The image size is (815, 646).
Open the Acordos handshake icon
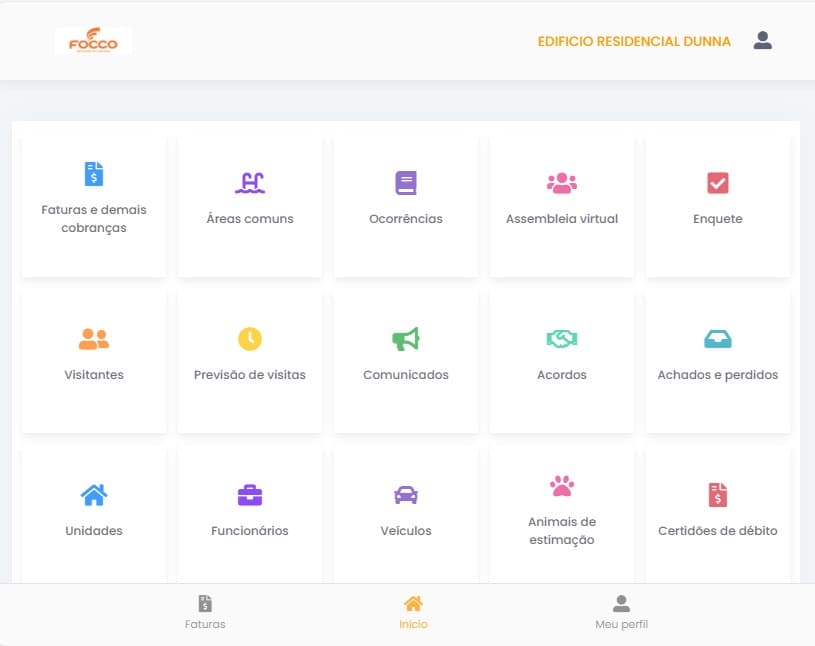click(561, 338)
